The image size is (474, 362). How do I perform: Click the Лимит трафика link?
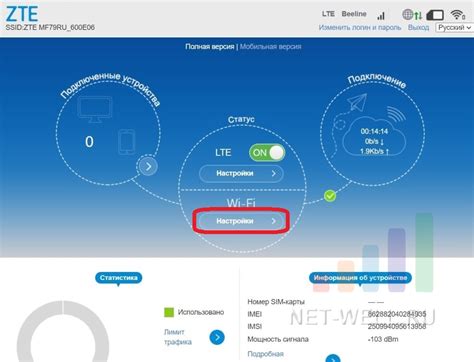pyautogui.click(x=178, y=337)
